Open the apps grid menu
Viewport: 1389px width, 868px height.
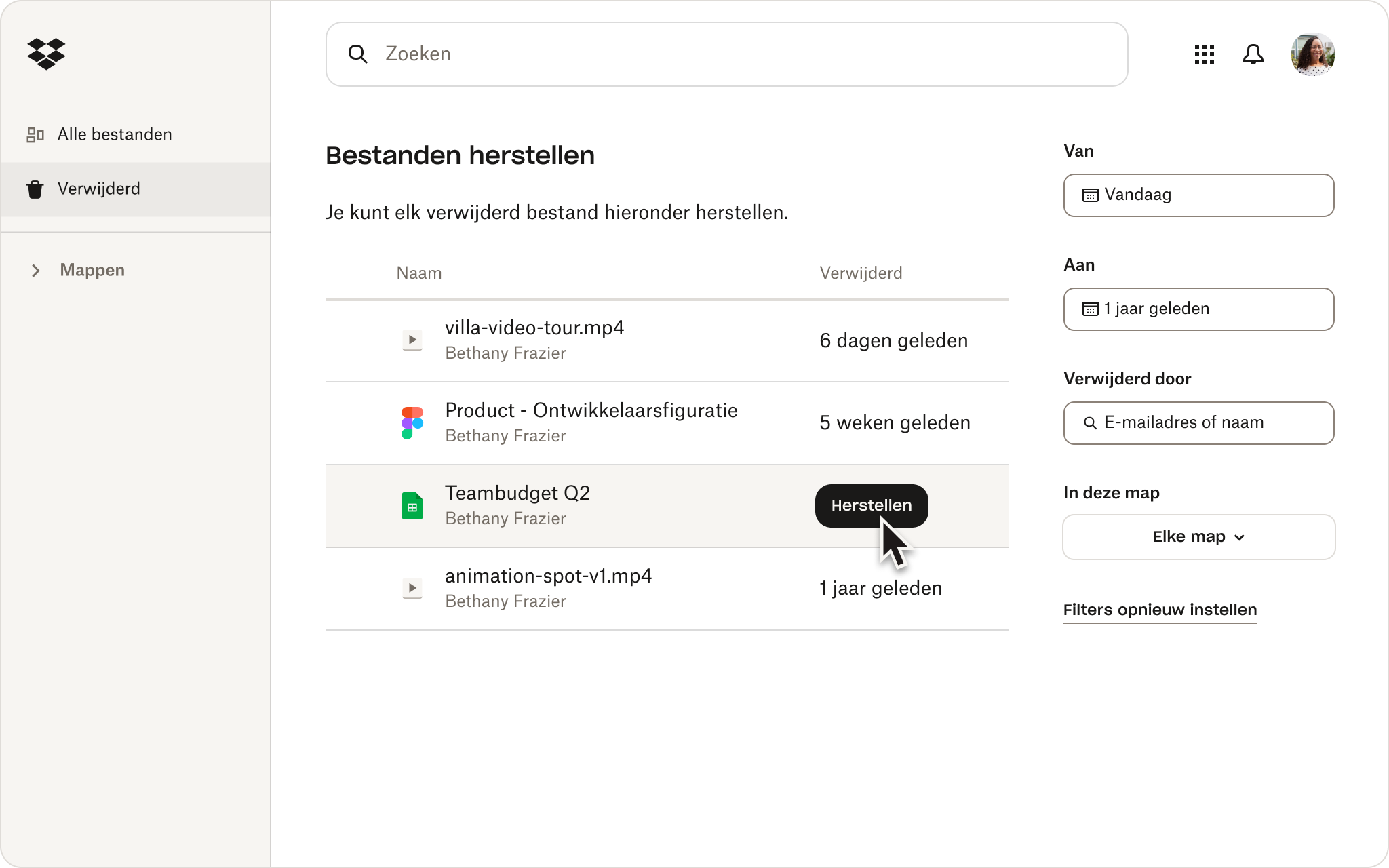[x=1204, y=54]
